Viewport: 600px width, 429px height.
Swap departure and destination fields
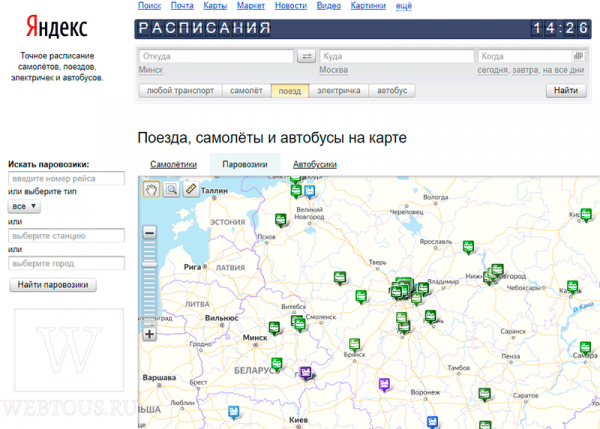click(x=306, y=57)
